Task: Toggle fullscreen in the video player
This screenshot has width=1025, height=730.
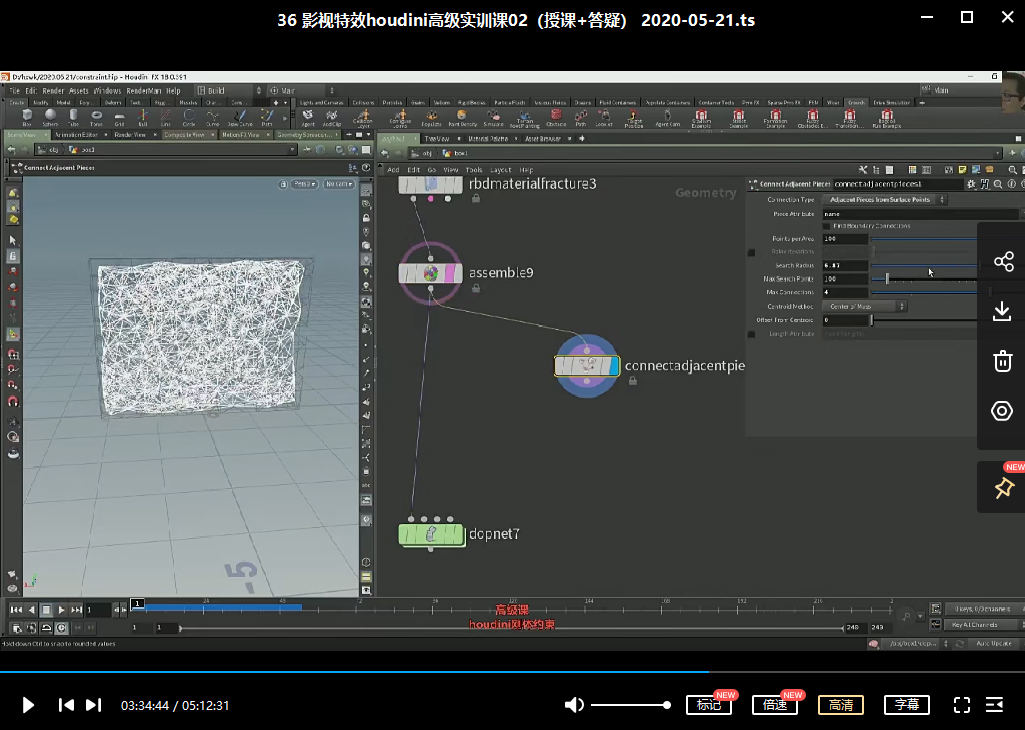Action: point(961,705)
